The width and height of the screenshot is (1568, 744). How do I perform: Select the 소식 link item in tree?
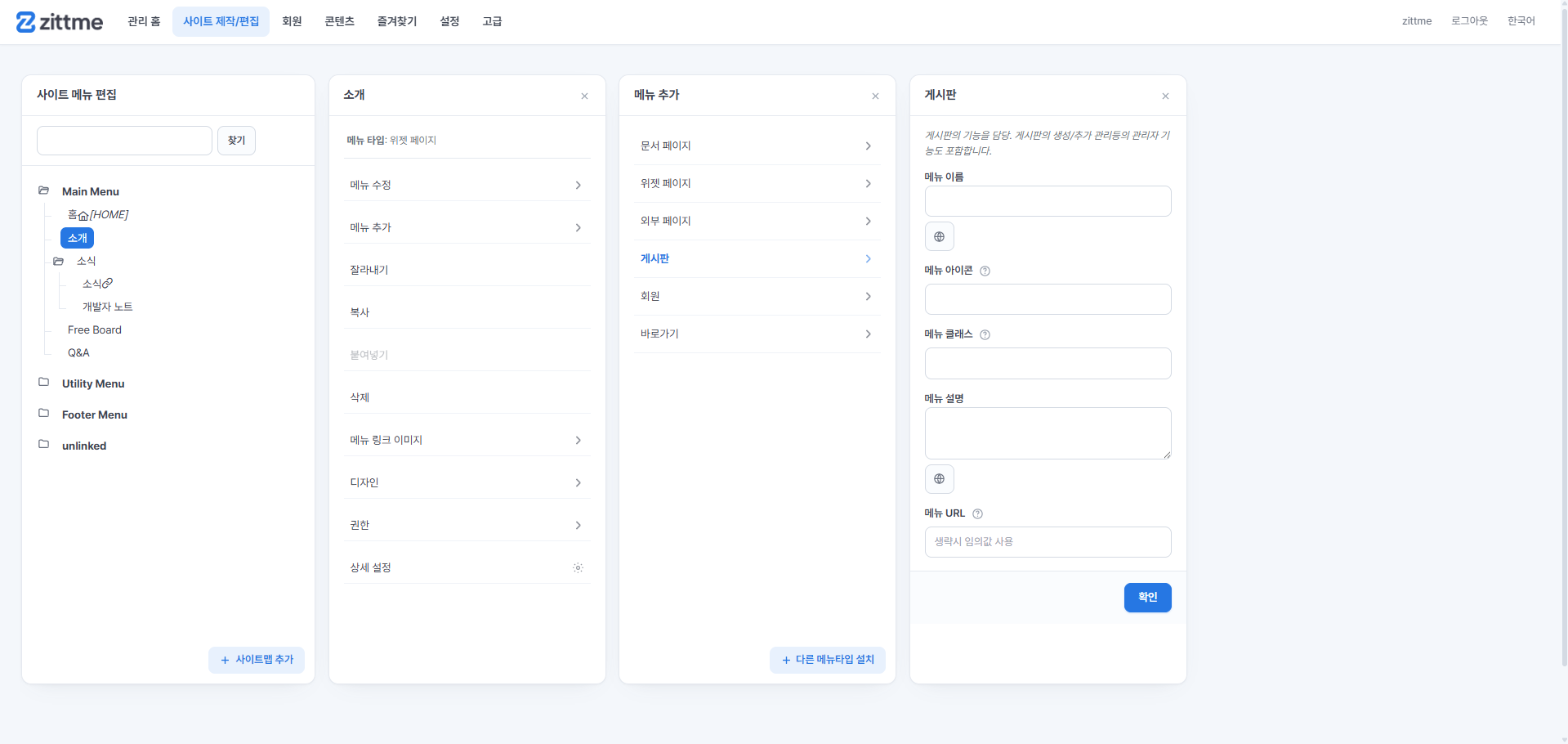pyautogui.click(x=97, y=284)
